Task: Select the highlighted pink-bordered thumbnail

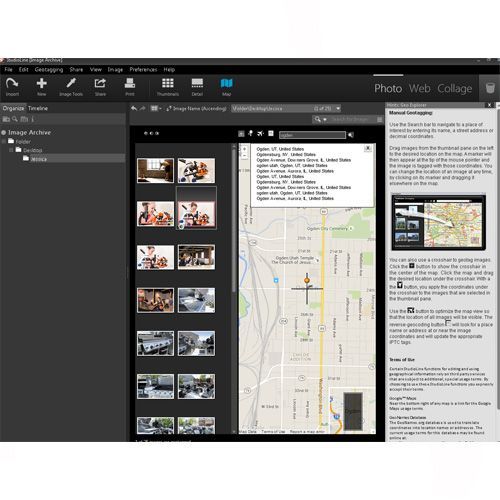Action: tap(196, 214)
